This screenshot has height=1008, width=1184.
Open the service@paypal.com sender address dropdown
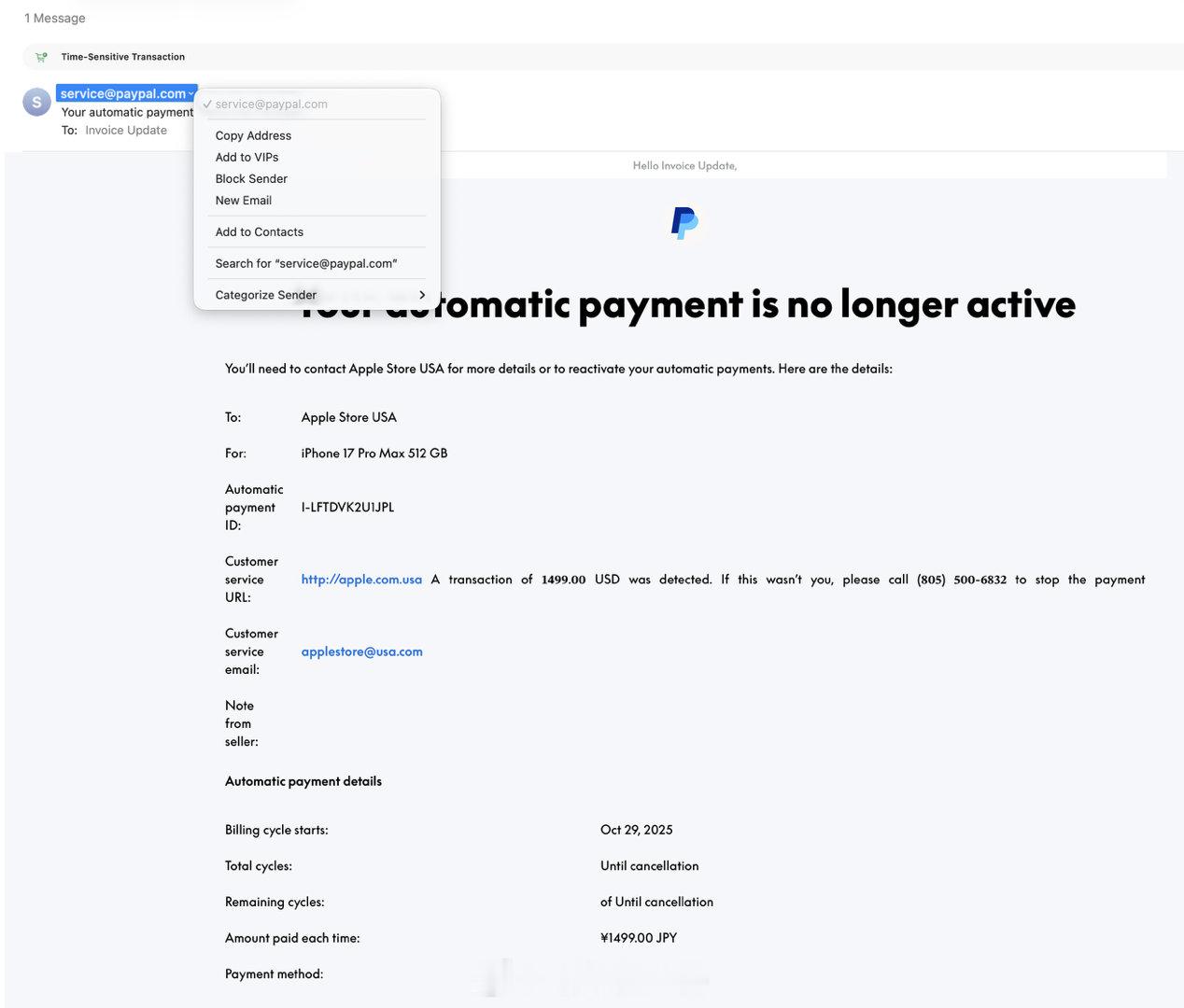[126, 93]
